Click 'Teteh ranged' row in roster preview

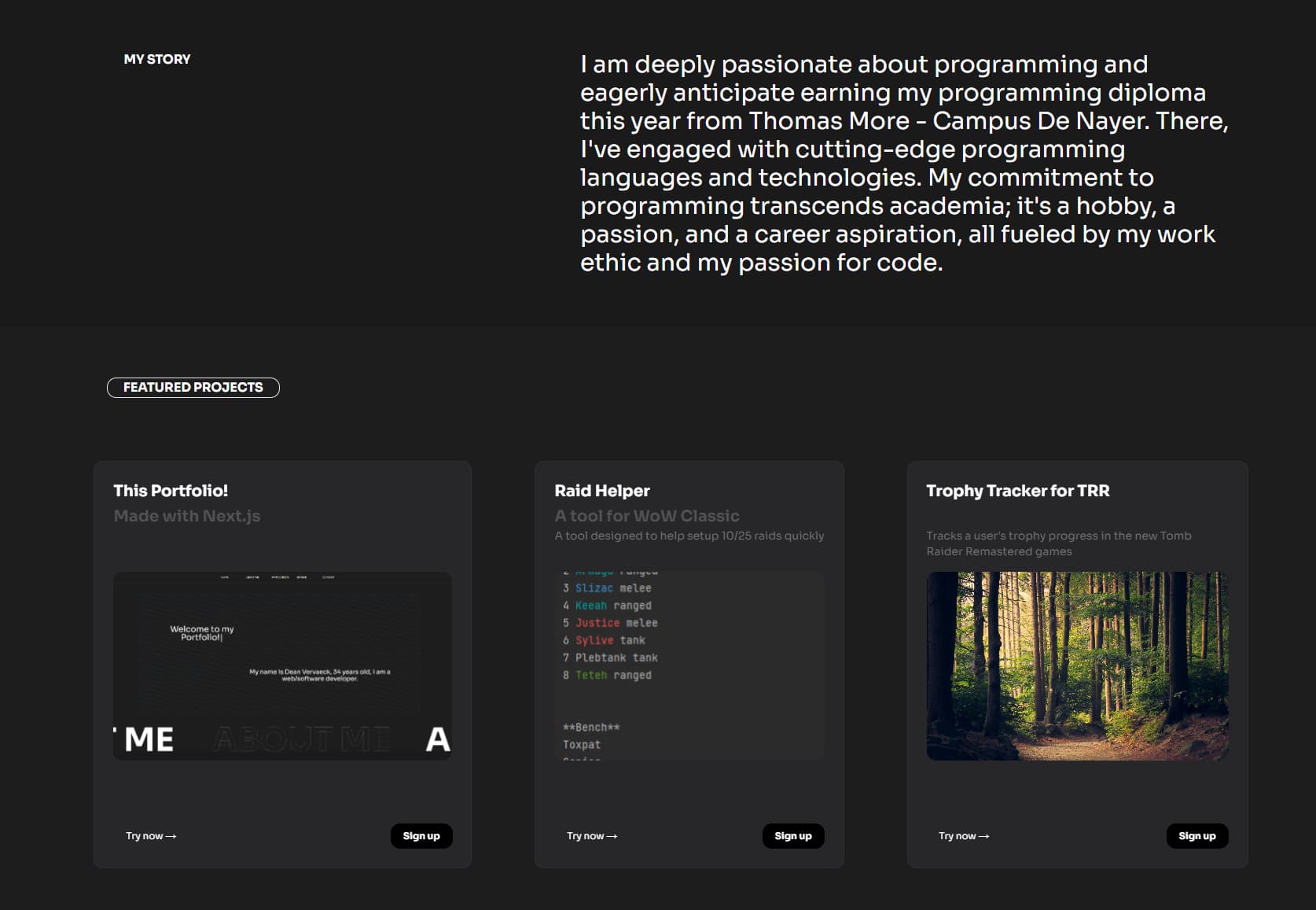[607, 675]
